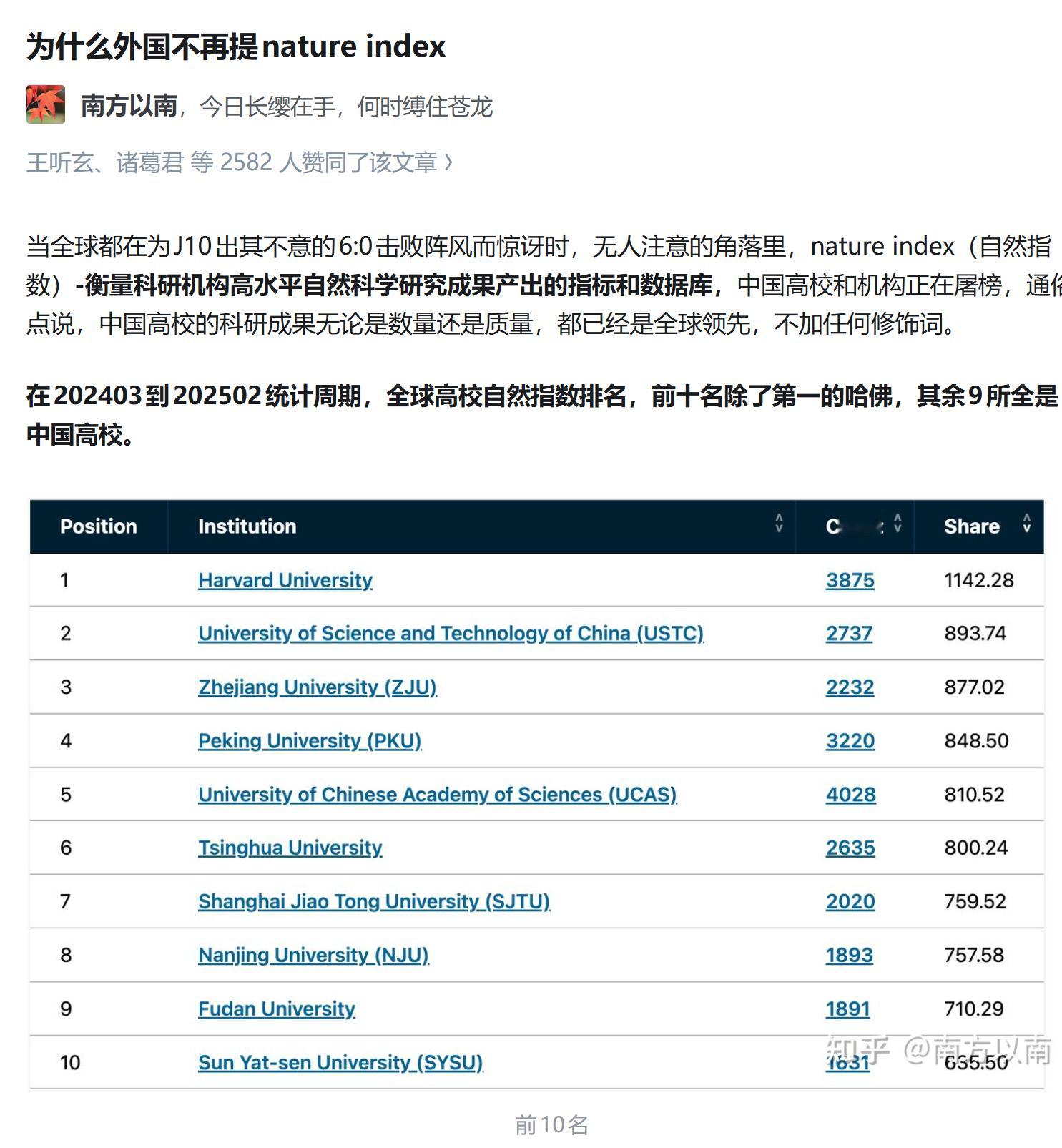Open USTC count link 2737
The height and width of the screenshot is (1148, 1062).
pyautogui.click(x=850, y=634)
